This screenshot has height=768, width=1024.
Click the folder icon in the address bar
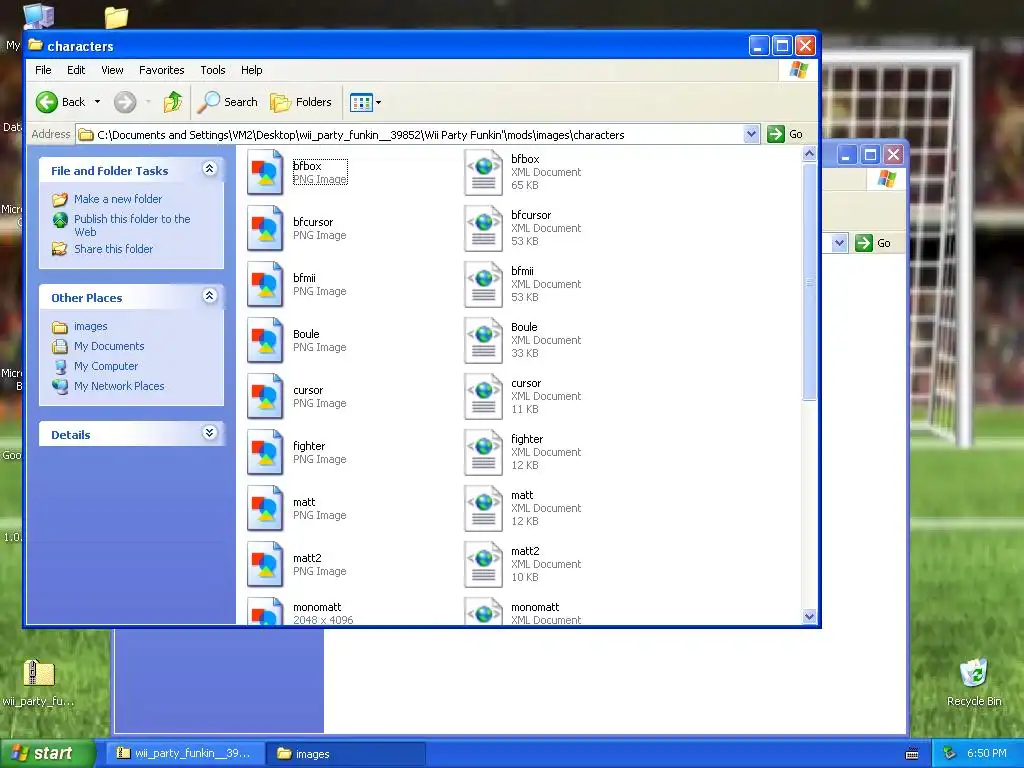[x=86, y=135]
